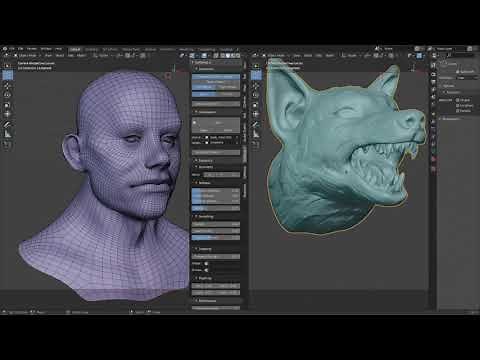This screenshot has width=480, height=360.
Task: Open the View Layer selector in the top bar
Action: 447,49
